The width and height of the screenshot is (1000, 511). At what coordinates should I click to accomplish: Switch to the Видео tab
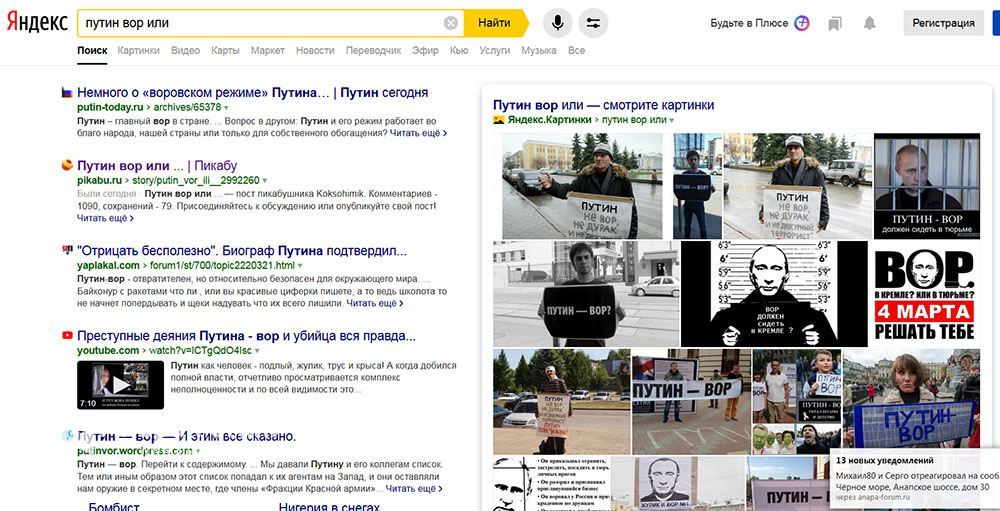(186, 50)
